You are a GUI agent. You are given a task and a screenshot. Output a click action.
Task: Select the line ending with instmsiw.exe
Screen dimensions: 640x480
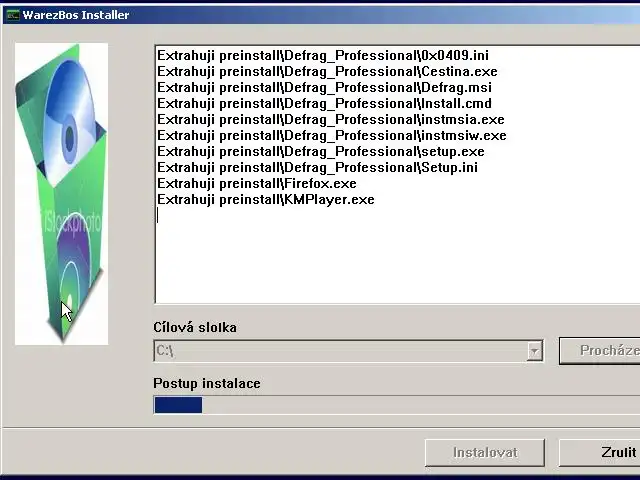[x=332, y=135]
